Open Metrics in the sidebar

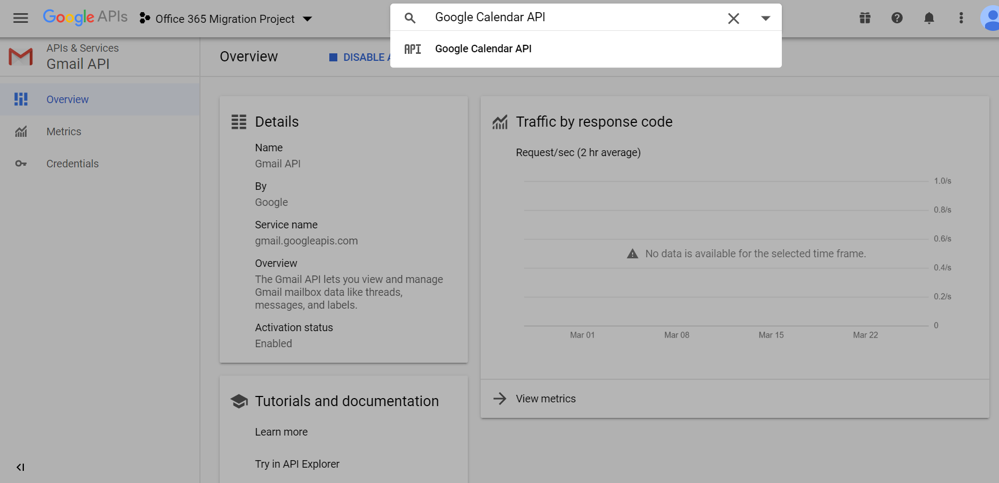pyautogui.click(x=63, y=132)
